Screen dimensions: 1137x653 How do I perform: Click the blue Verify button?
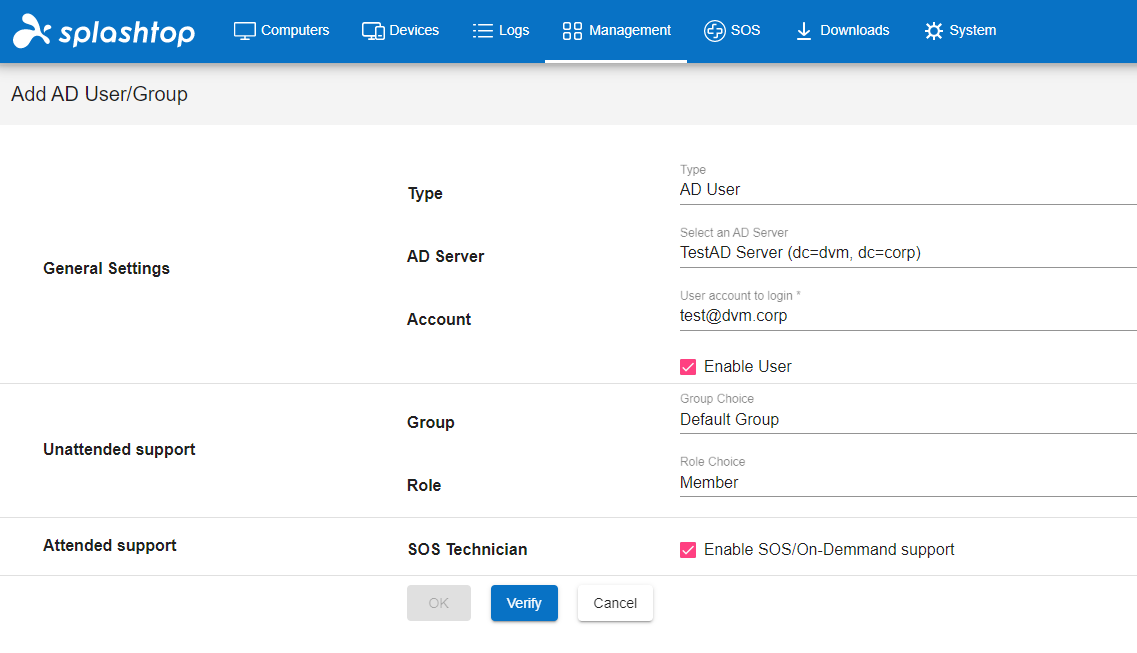(524, 603)
